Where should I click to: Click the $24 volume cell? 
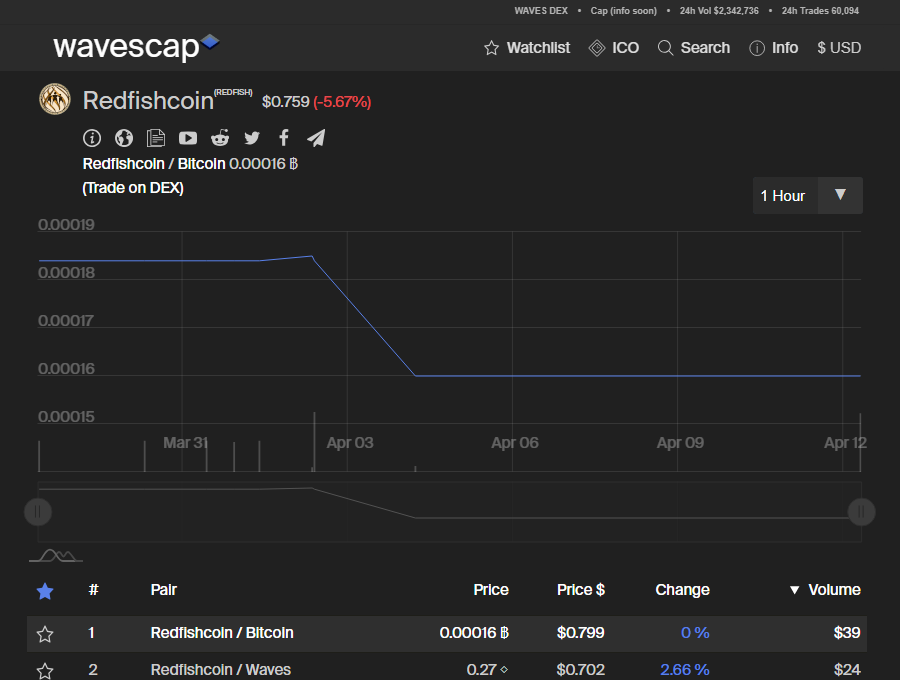pos(847,670)
